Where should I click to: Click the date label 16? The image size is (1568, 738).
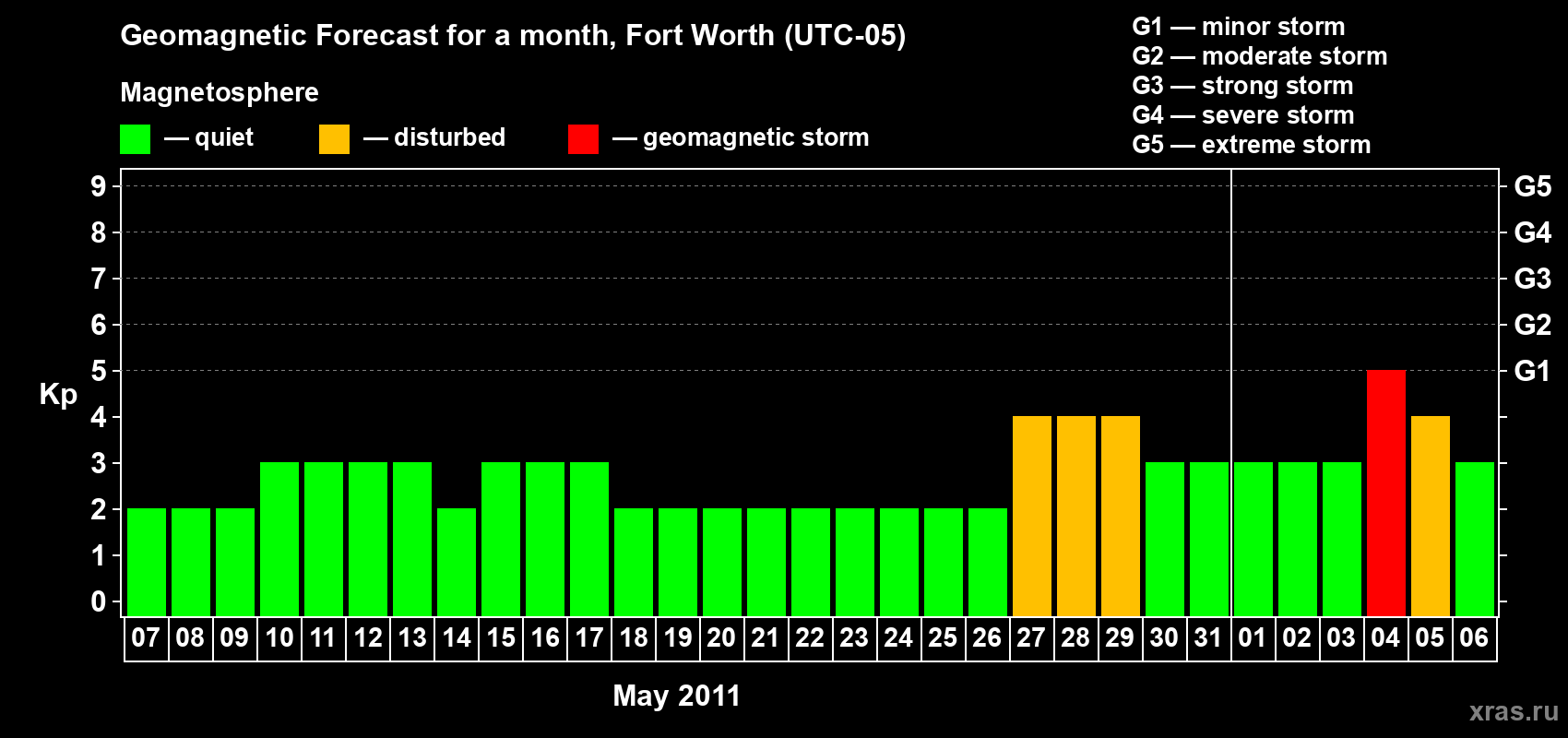click(544, 637)
